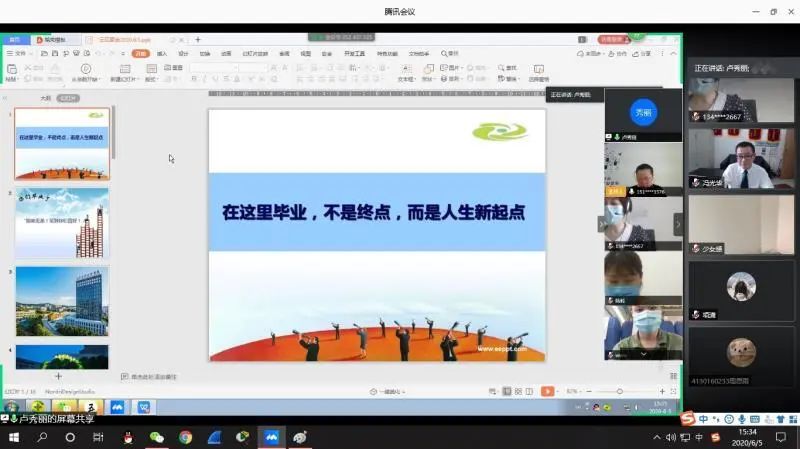
Task: Switch to the Insert ribbon tab
Action: [162, 53]
